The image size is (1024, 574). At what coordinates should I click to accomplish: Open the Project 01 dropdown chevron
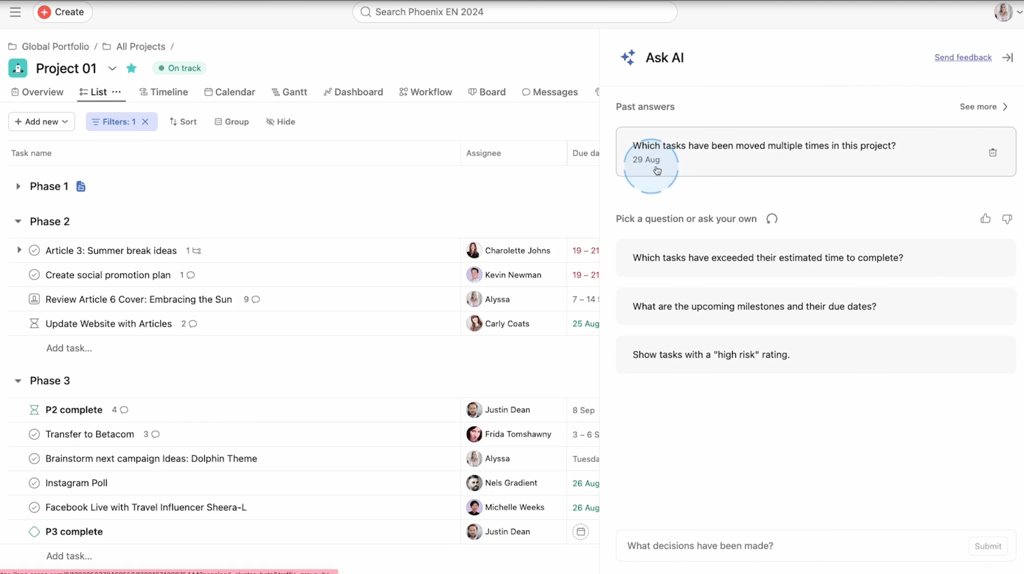[x=112, y=68]
